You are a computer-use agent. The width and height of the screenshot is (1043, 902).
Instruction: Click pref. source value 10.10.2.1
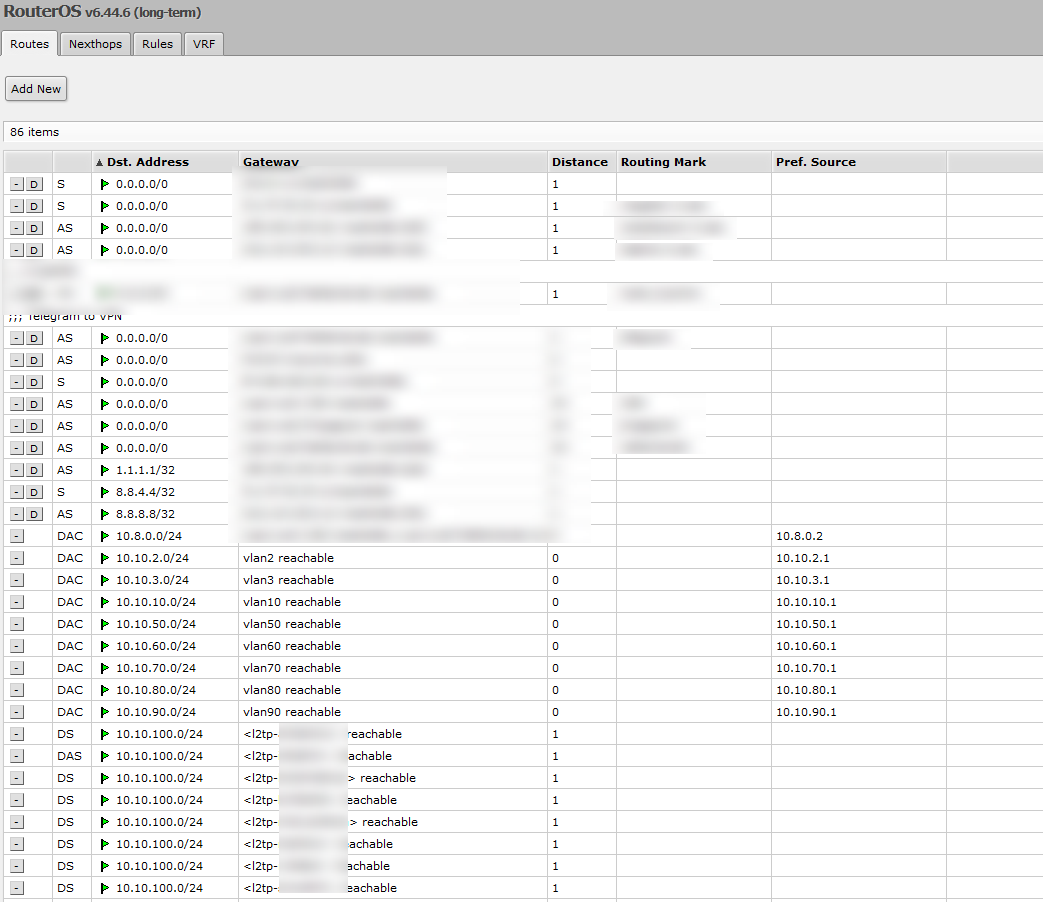(x=802, y=558)
